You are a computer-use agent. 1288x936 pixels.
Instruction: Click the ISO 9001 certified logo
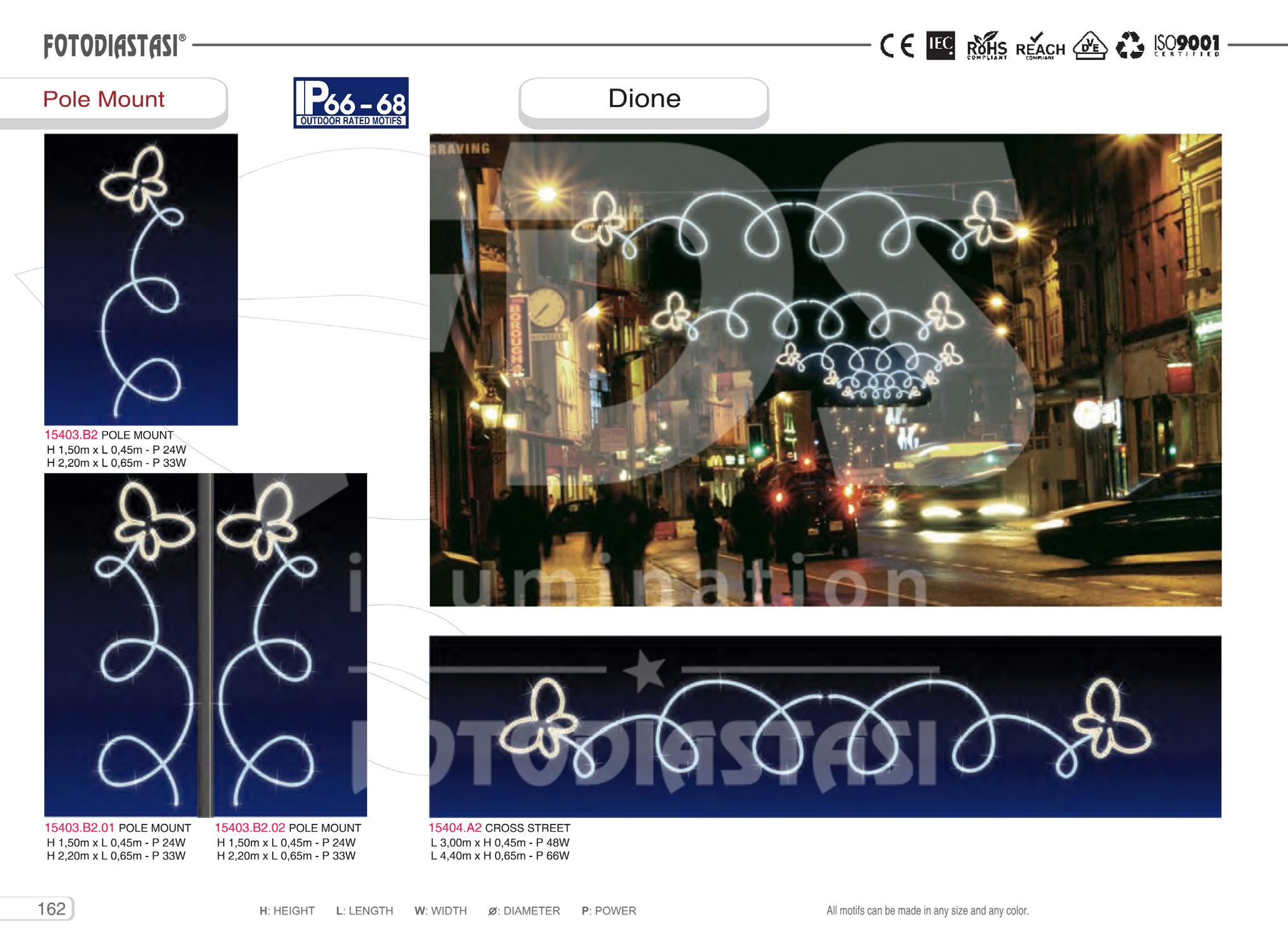point(1187,46)
